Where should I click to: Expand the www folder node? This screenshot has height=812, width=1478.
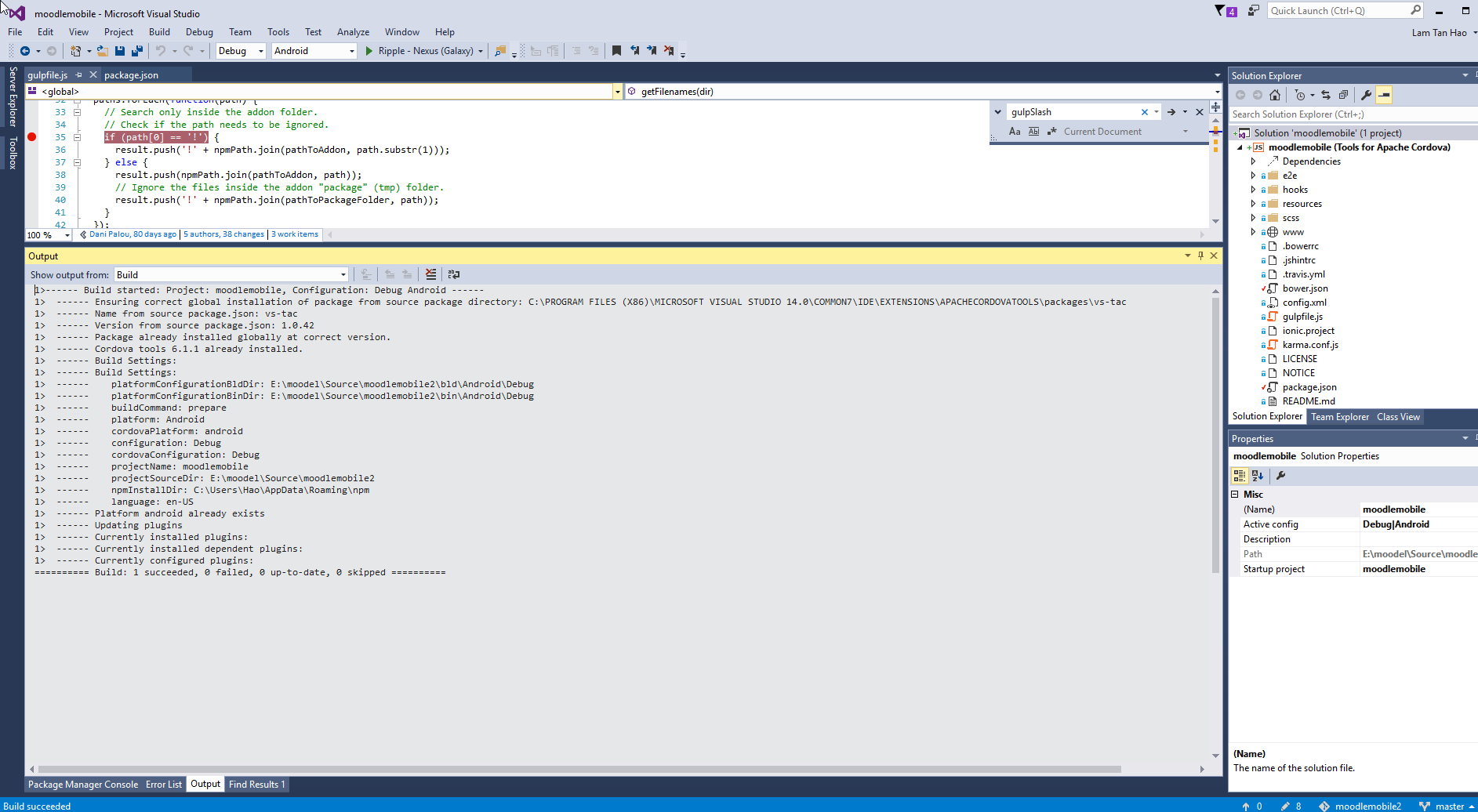(1253, 232)
